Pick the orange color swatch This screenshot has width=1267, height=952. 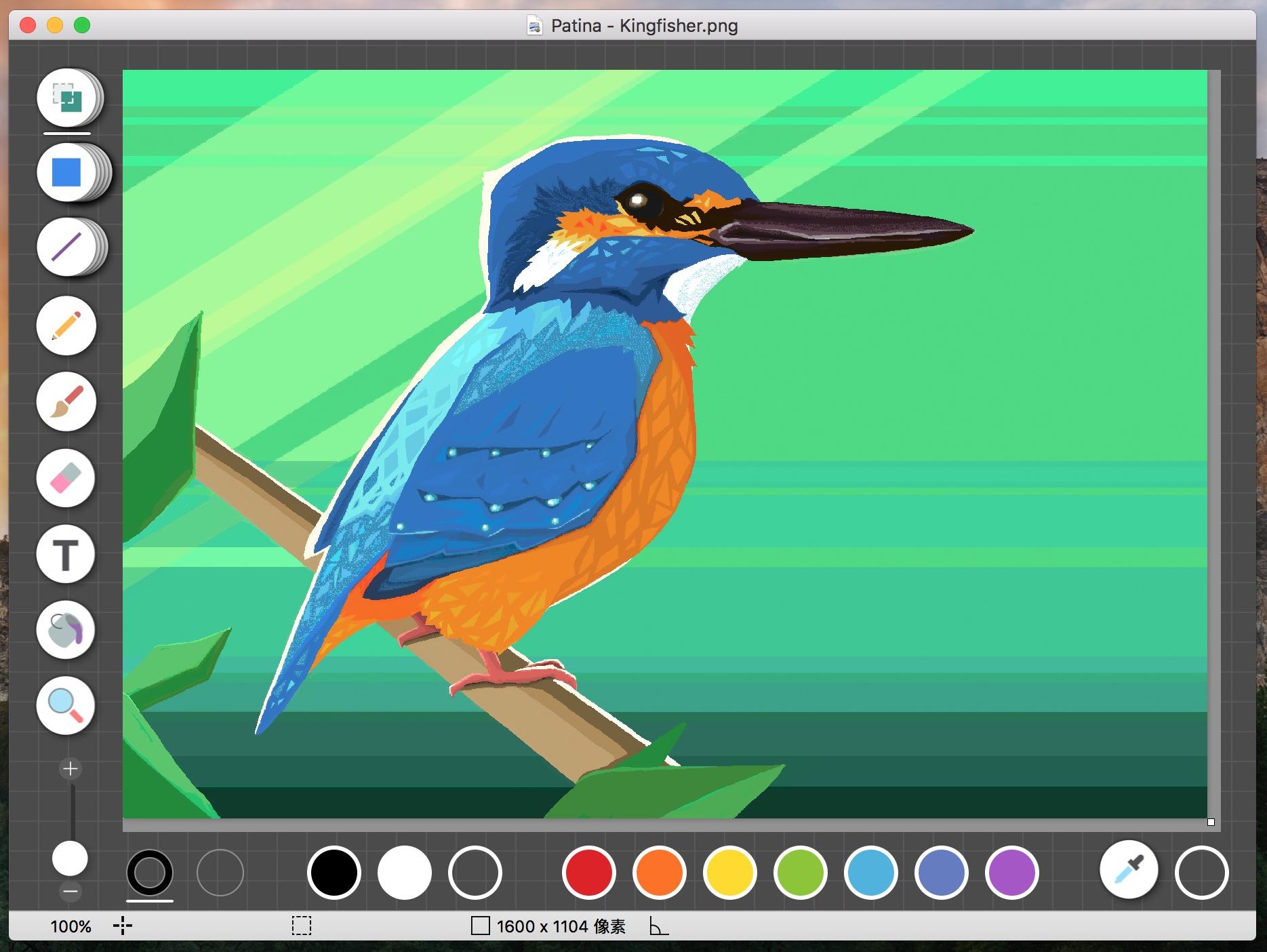click(660, 873)
